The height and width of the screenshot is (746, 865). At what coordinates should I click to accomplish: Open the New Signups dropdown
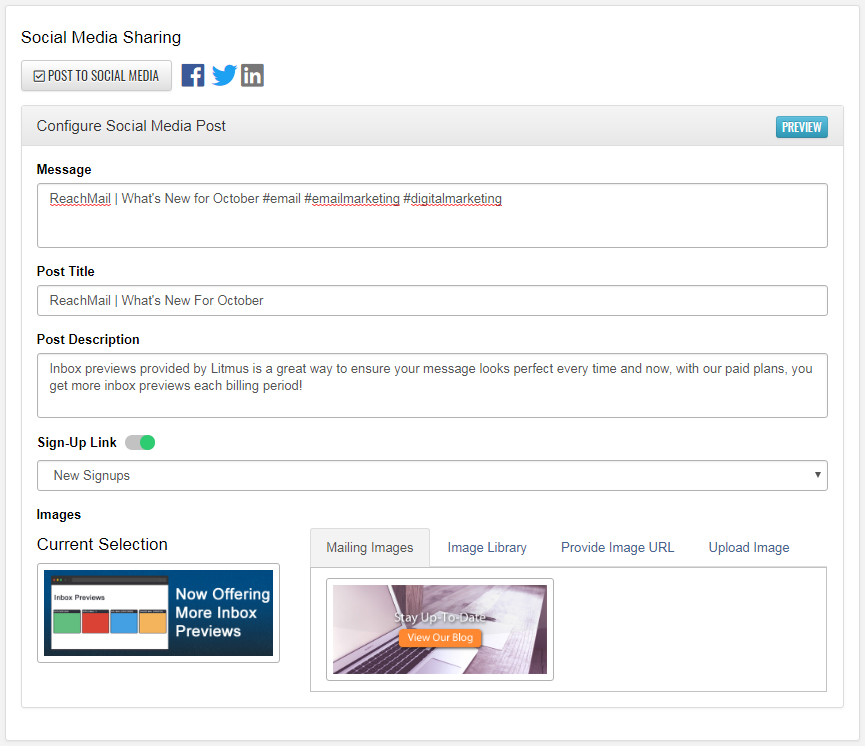pyautogui.click(x=432, y=476)
